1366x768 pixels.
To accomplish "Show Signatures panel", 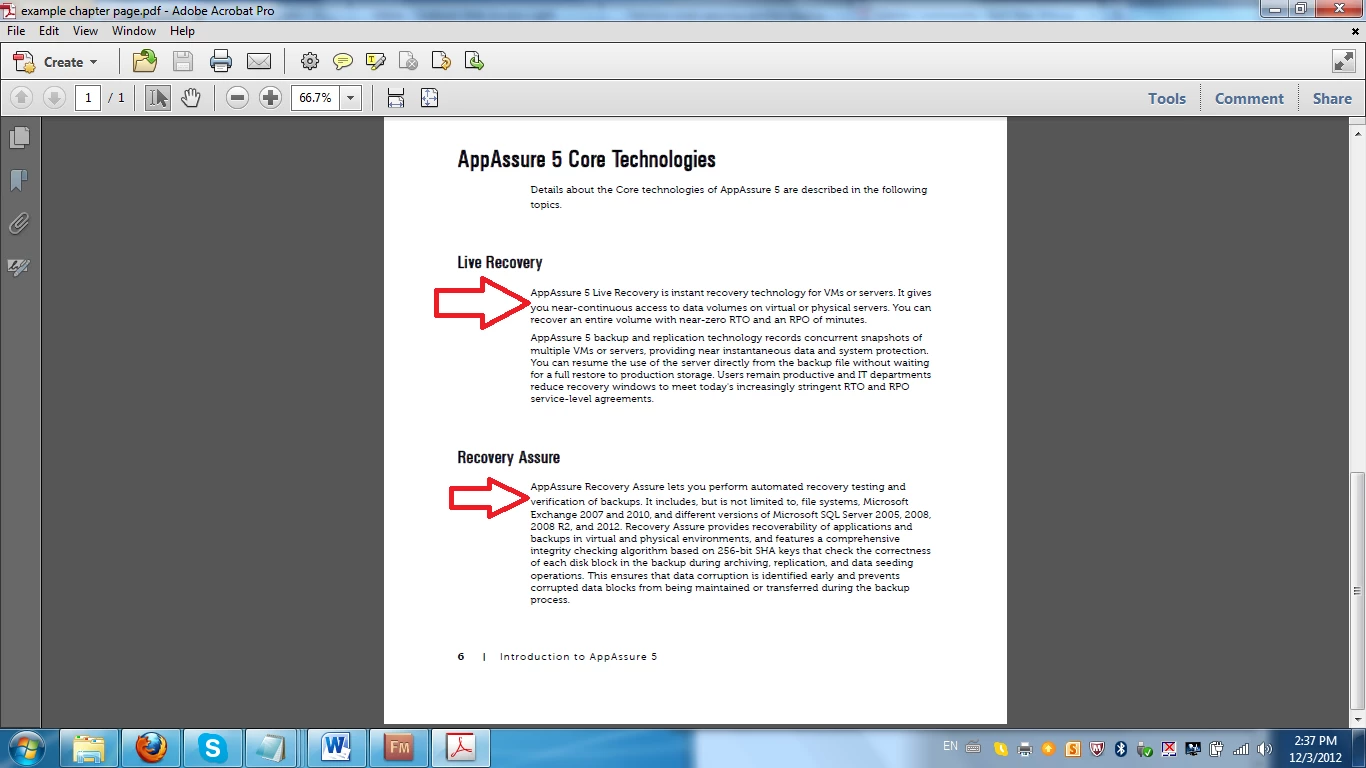I will (x=19, y=267).
